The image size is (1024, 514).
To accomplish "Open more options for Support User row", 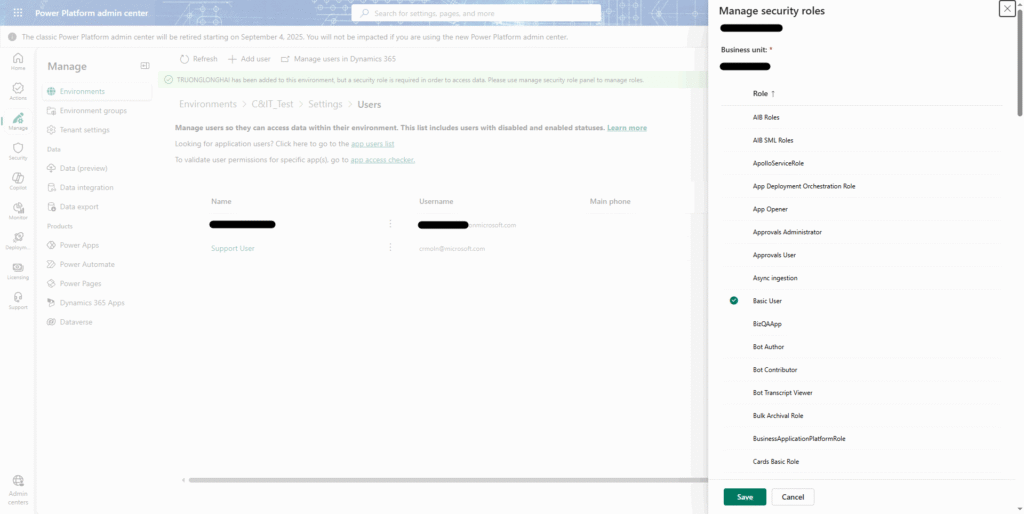I will (x=390, y=248).
